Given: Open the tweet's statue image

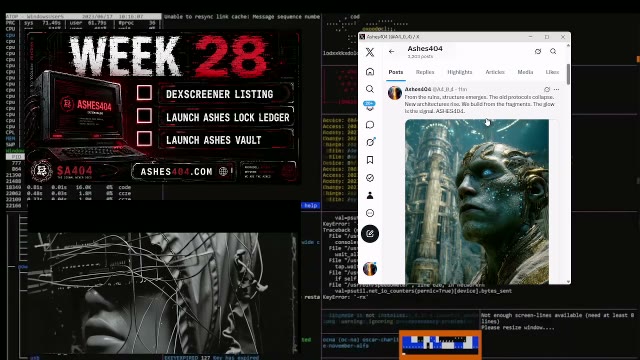Looking at the screenshot, I should tap(477, 201).
